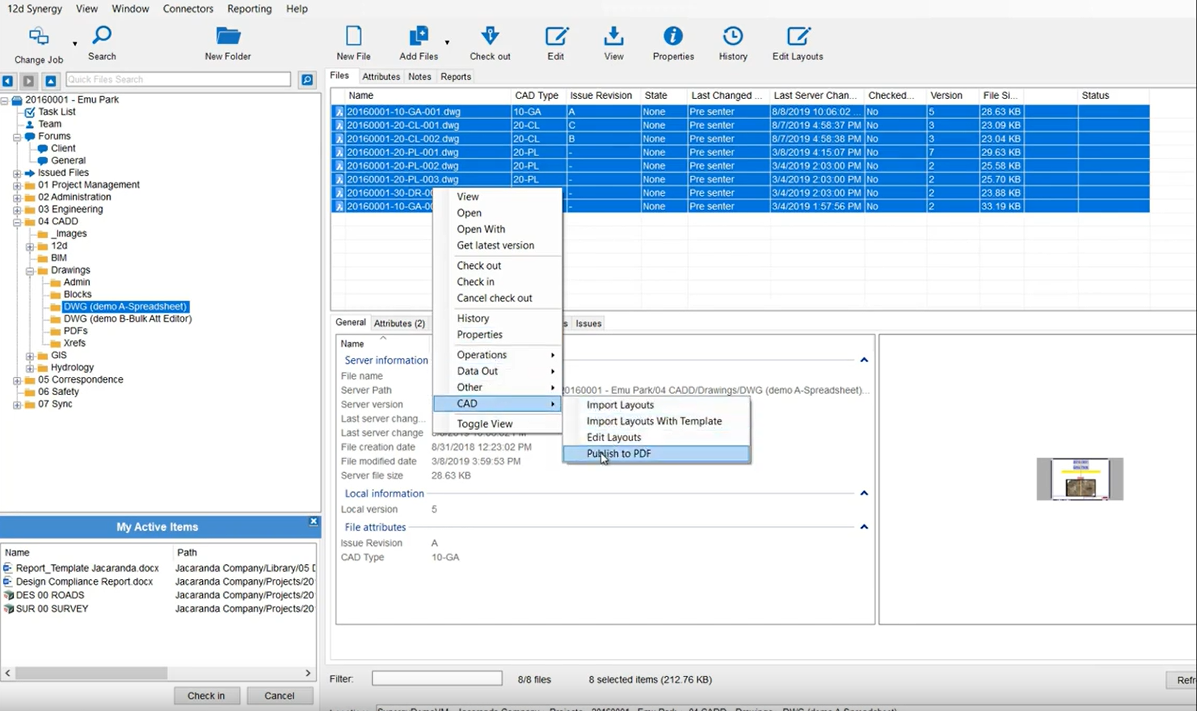Click the drawing preview thumbnail
This screenshot has height=711, width=1197.
click(x=1079, y=479)
